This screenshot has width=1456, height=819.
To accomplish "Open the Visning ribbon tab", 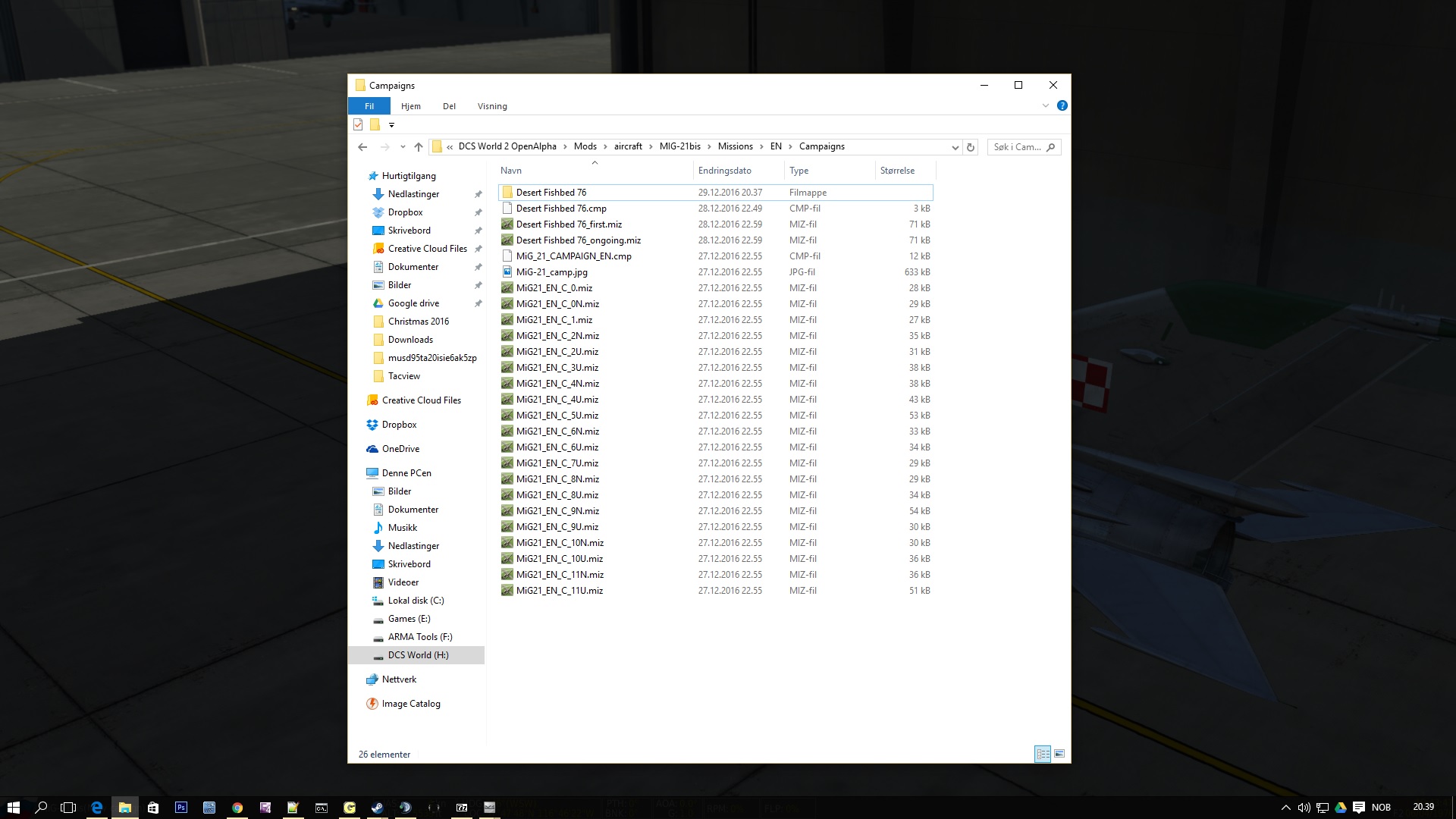I will [x=492, y=106].
